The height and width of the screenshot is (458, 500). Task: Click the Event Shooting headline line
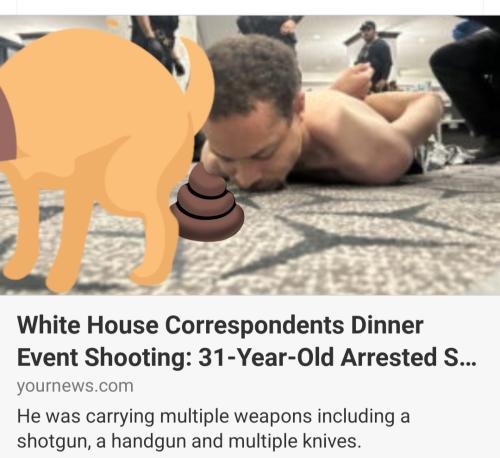pos(247,357)
